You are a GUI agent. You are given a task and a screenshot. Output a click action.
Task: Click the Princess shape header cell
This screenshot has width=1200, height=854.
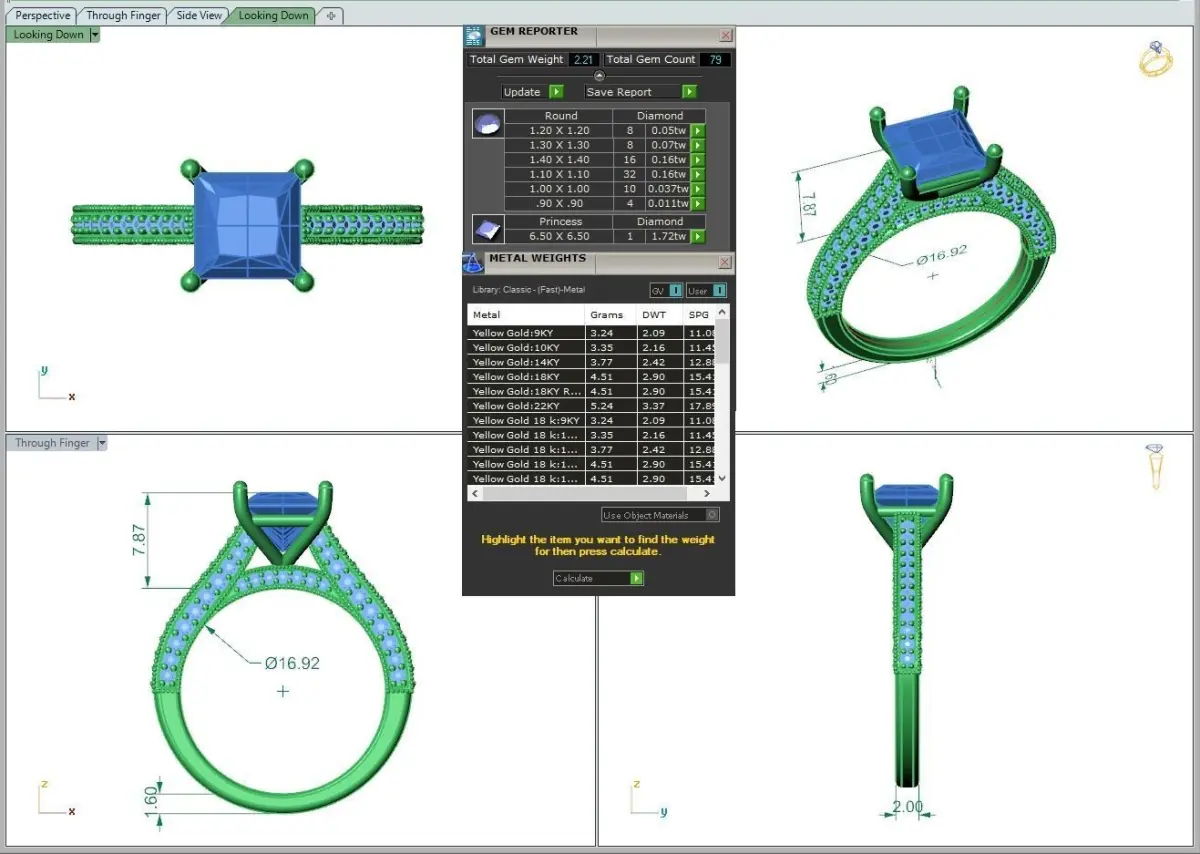click(x=560, y=222)
